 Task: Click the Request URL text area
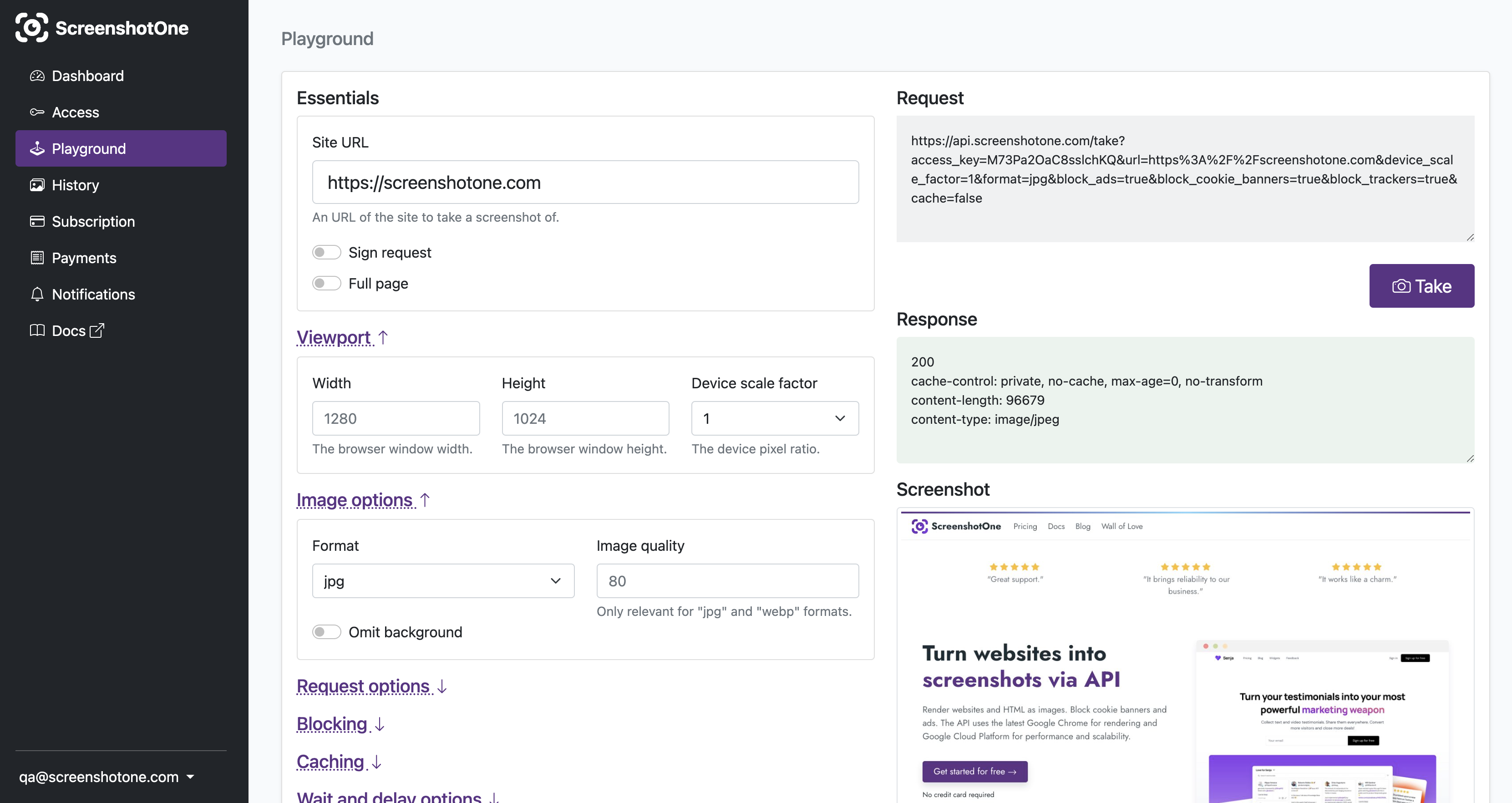pyautogui.click(x=1185, y=178)
